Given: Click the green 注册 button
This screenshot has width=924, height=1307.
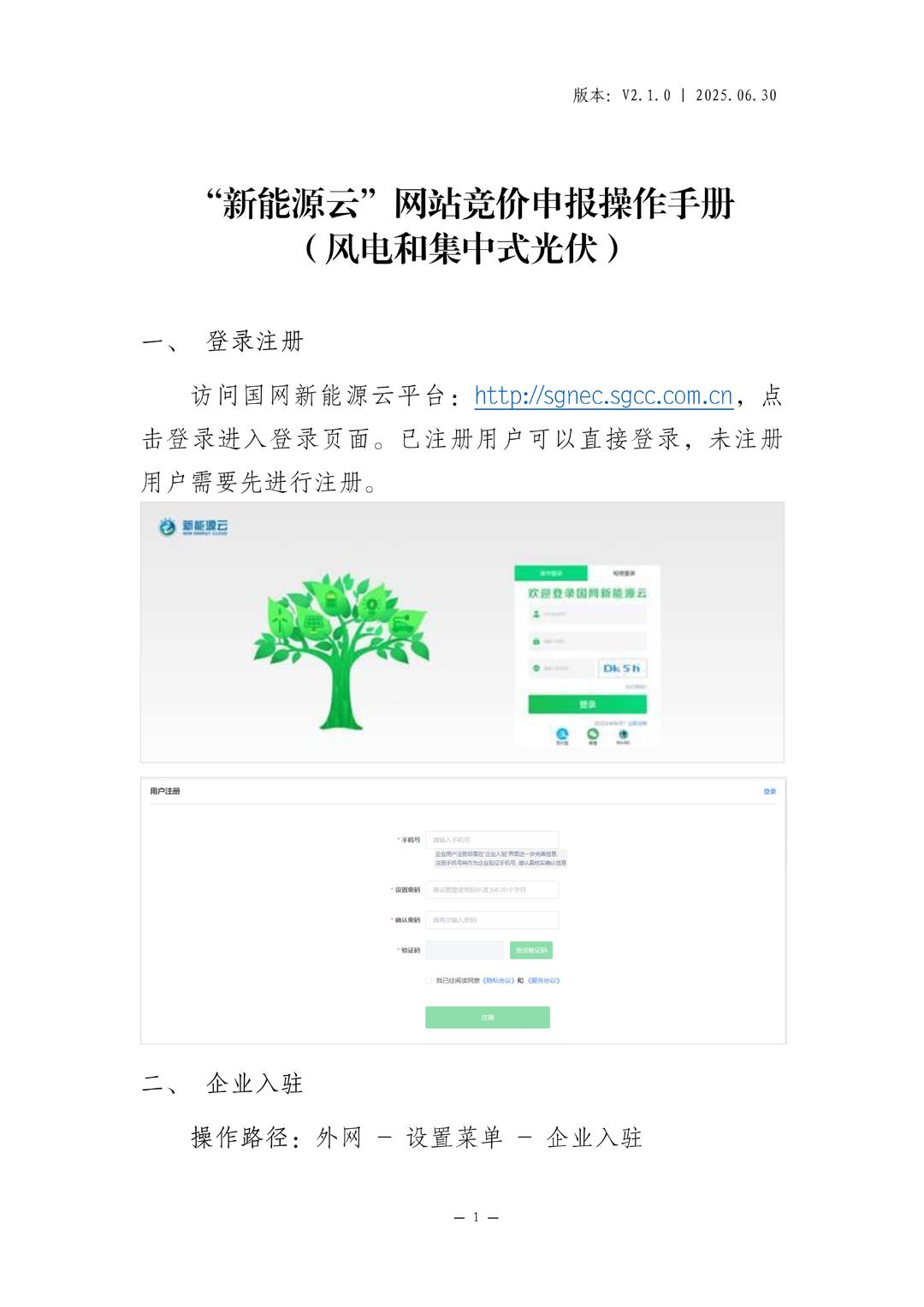Looking at the screenshot, I should tap(488, 1017).
